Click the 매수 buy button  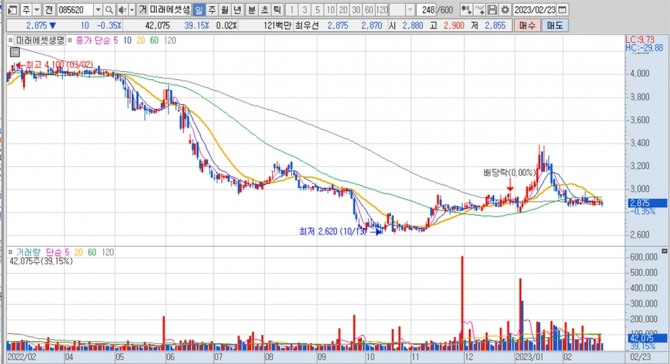(527, 26)
